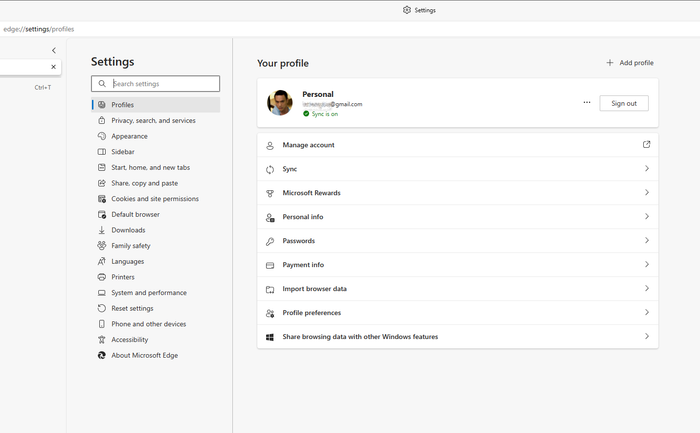700x433 pixels.
Task: Click the Passwords key icon
Action: pos(270,241)
